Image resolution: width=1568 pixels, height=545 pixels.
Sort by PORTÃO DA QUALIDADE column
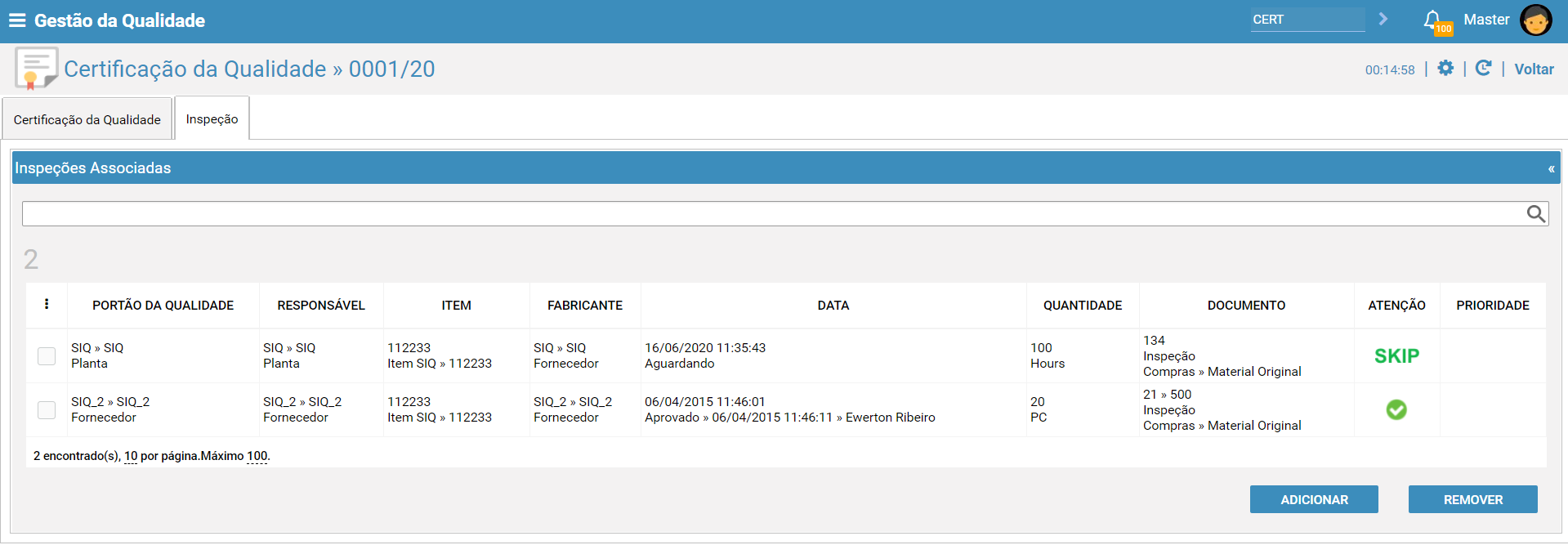(x=163, y=305)
